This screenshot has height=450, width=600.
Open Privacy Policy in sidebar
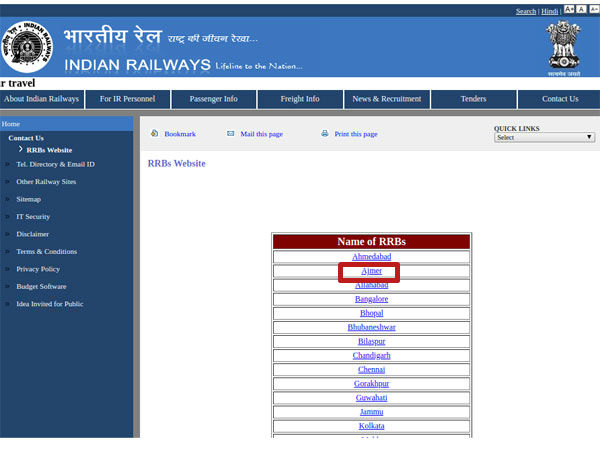tap(38, 269)
